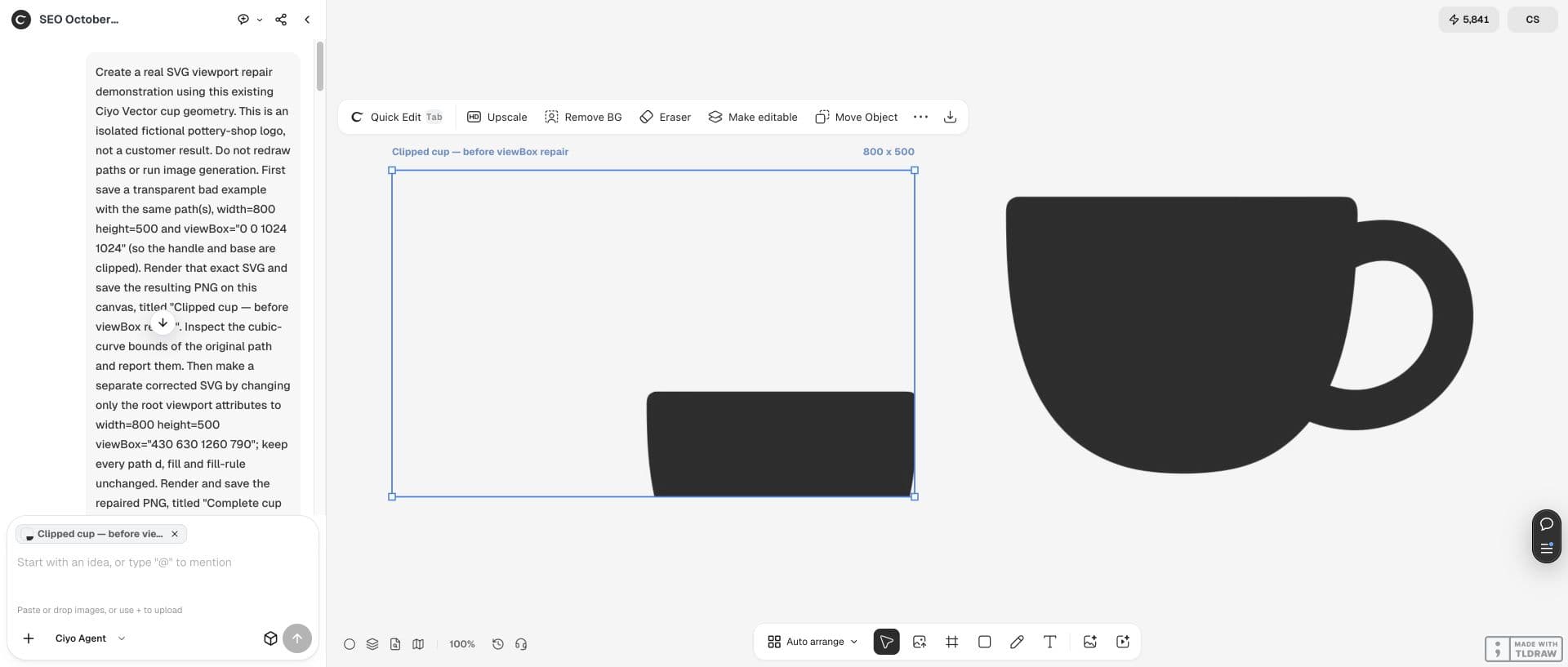The width and height of the screenshot is (1568, 667).
Task: Choose the Move Object tool
Action: click(x=857, y=117)
